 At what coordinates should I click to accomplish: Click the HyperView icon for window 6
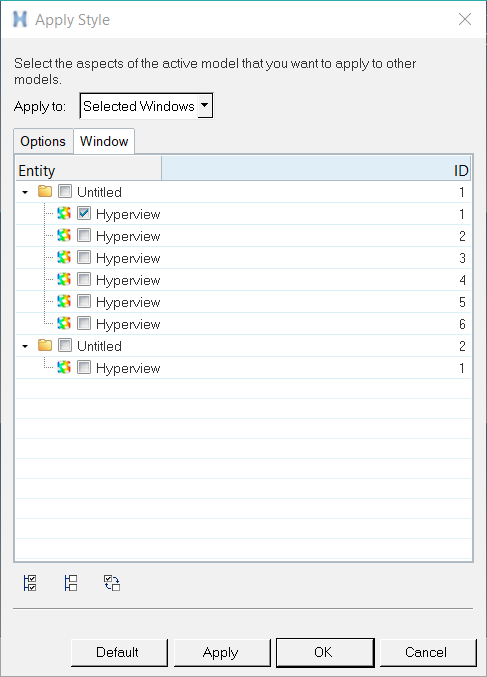click(64, 323)
